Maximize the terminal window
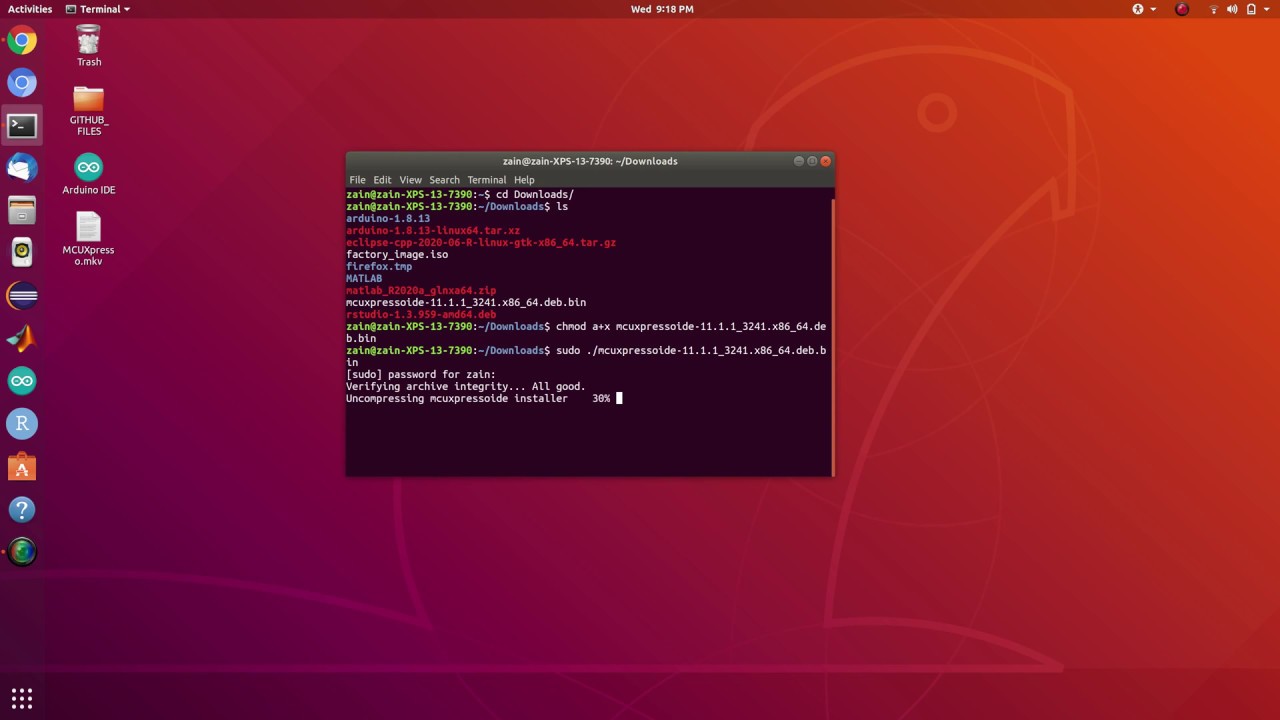This screenshot has height=720, width=1280. click(812, 161)
